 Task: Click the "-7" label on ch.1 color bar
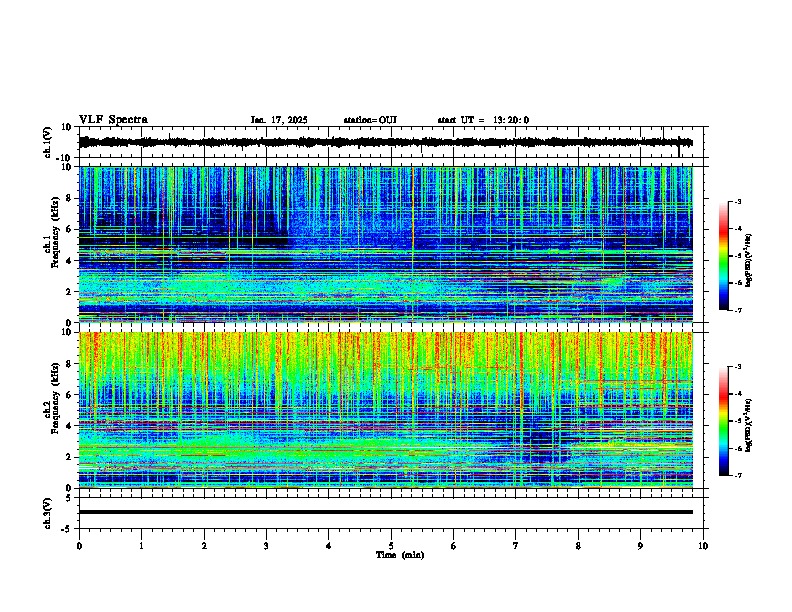point(738,310)
